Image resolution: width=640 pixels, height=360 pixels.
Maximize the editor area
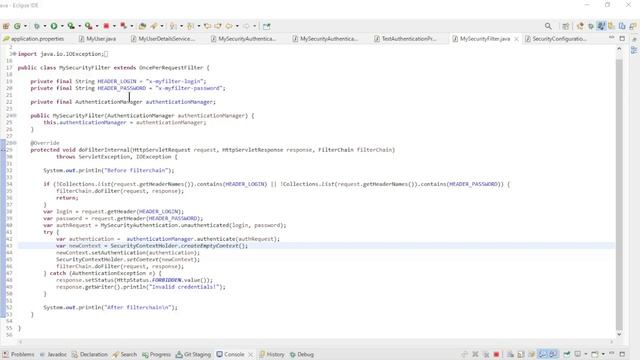(622, 38)
